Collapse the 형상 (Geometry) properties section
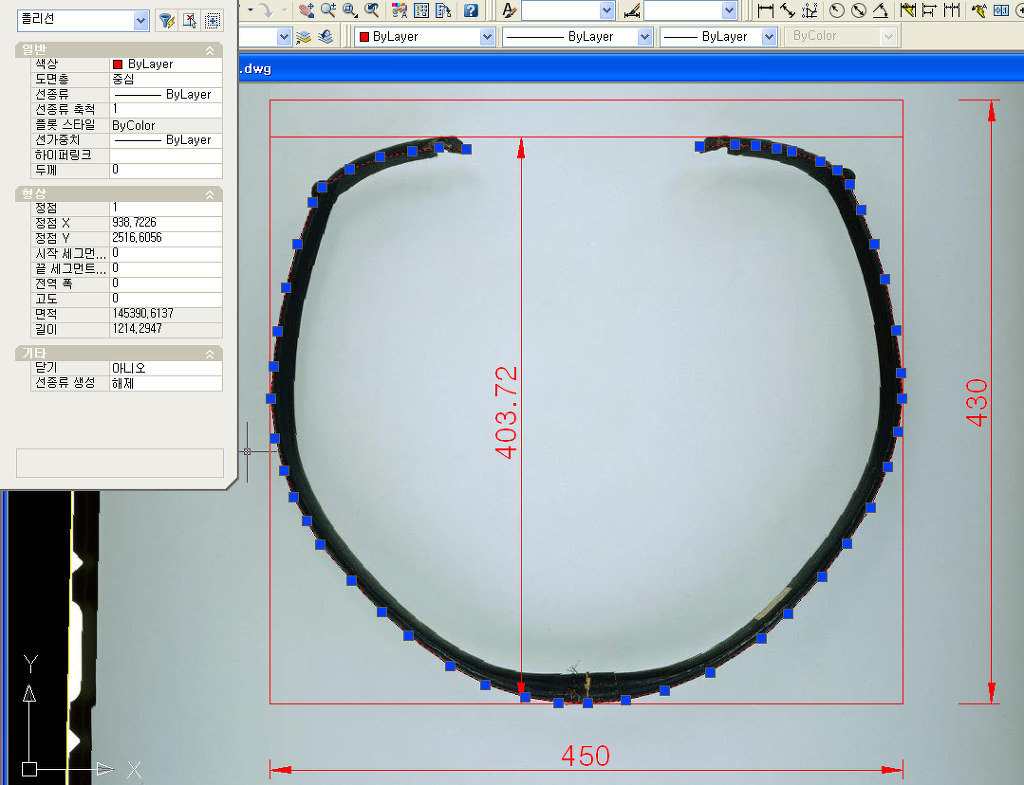This screenshot has height=785, width=1024. 210,194
